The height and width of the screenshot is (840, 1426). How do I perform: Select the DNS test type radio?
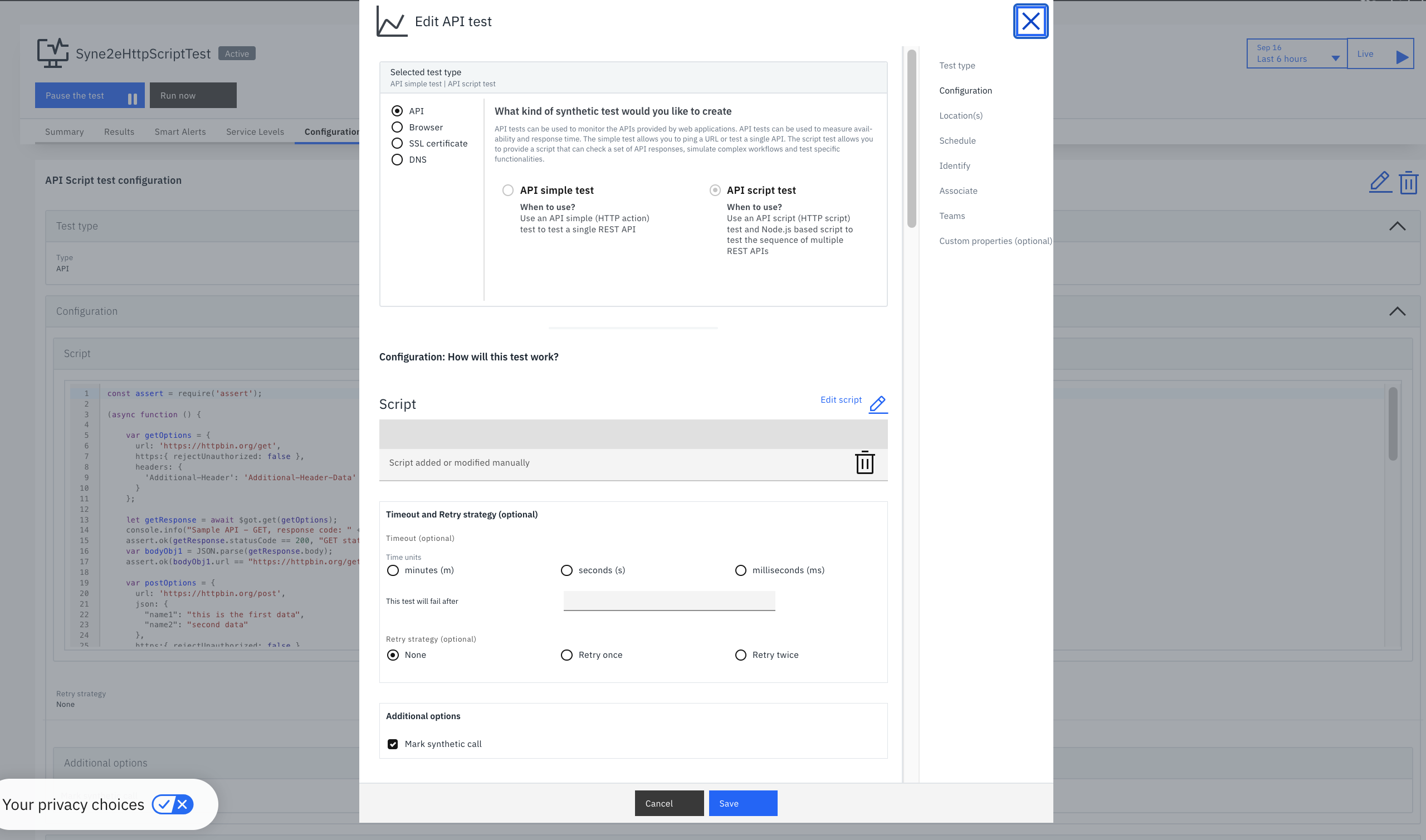coord(397,160)
